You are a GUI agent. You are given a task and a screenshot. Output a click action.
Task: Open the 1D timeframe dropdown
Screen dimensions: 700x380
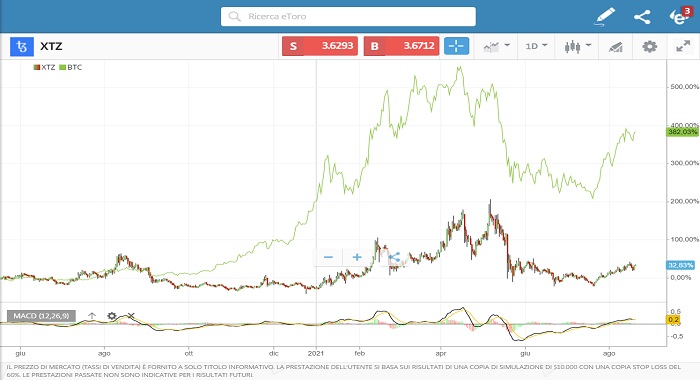[x=536, y=46]
